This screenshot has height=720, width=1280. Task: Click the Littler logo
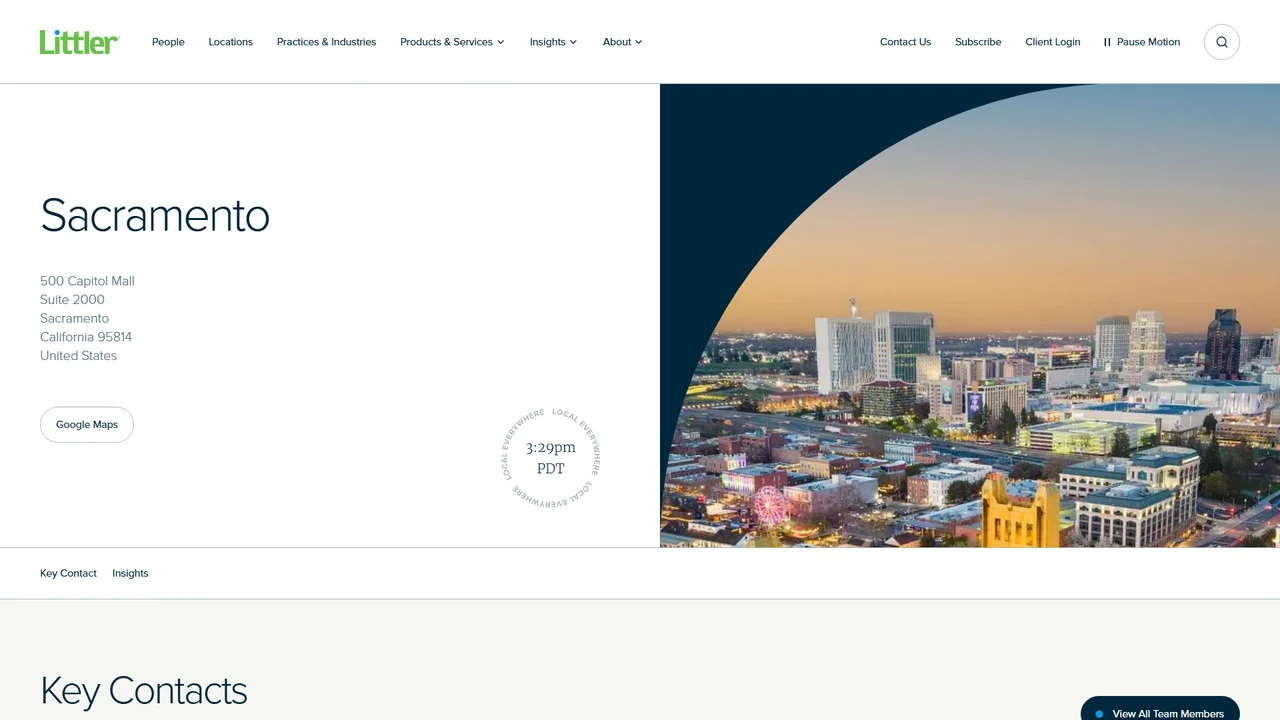click(x=79, y=42)
